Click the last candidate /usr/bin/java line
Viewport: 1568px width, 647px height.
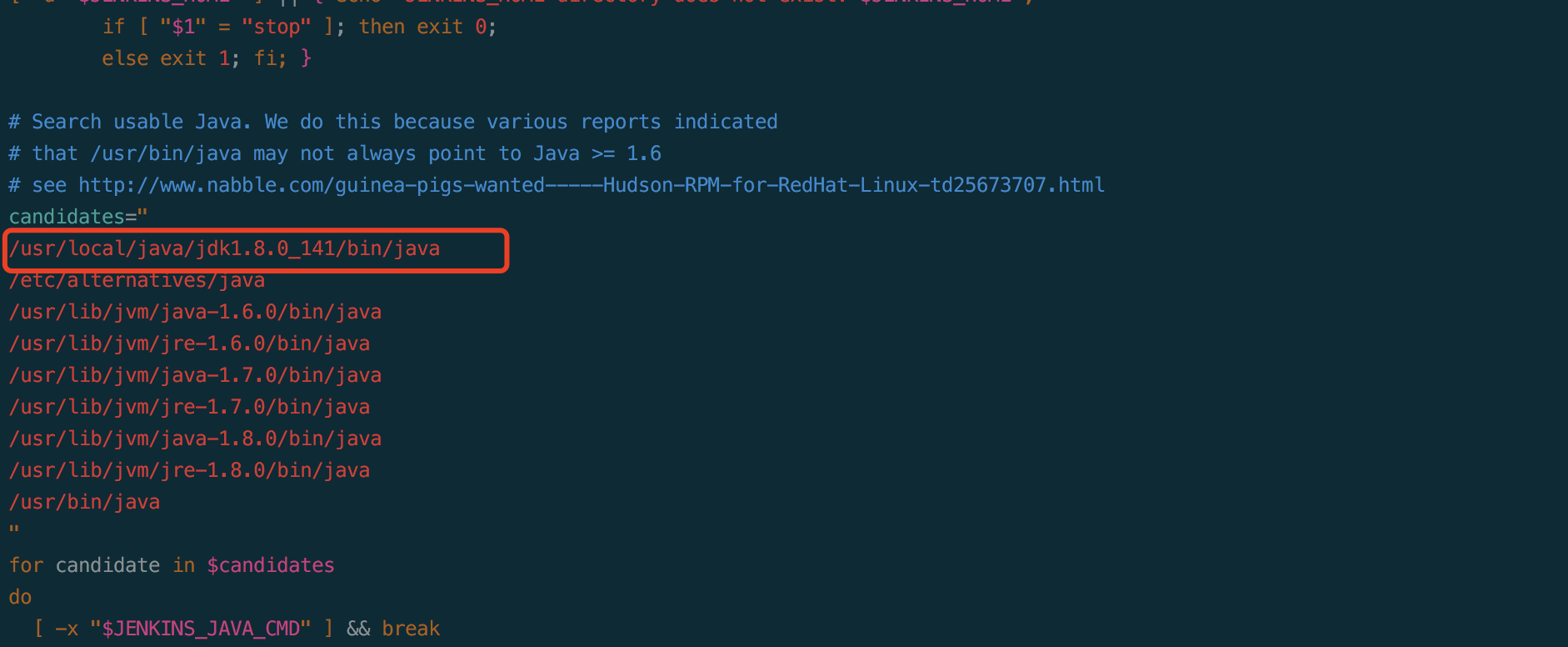(84, 502)
